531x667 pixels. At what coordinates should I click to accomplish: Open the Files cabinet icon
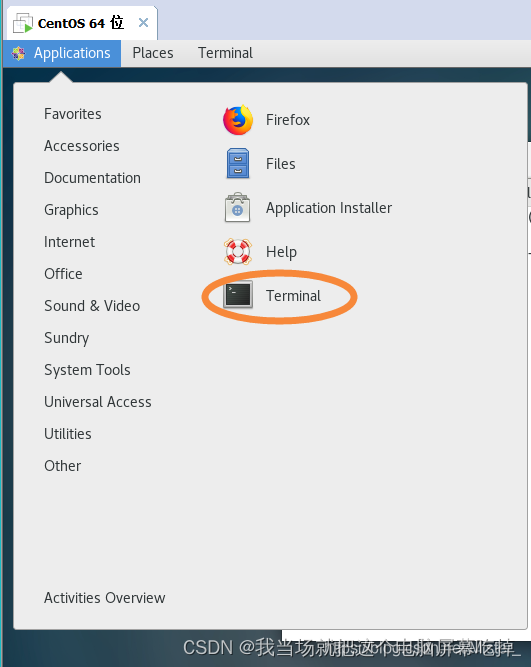[238, 163]
